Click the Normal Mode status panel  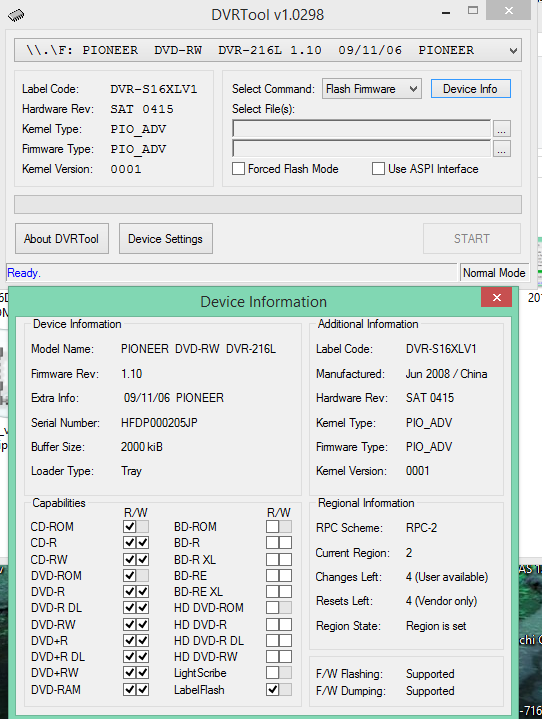coord(494,273)
